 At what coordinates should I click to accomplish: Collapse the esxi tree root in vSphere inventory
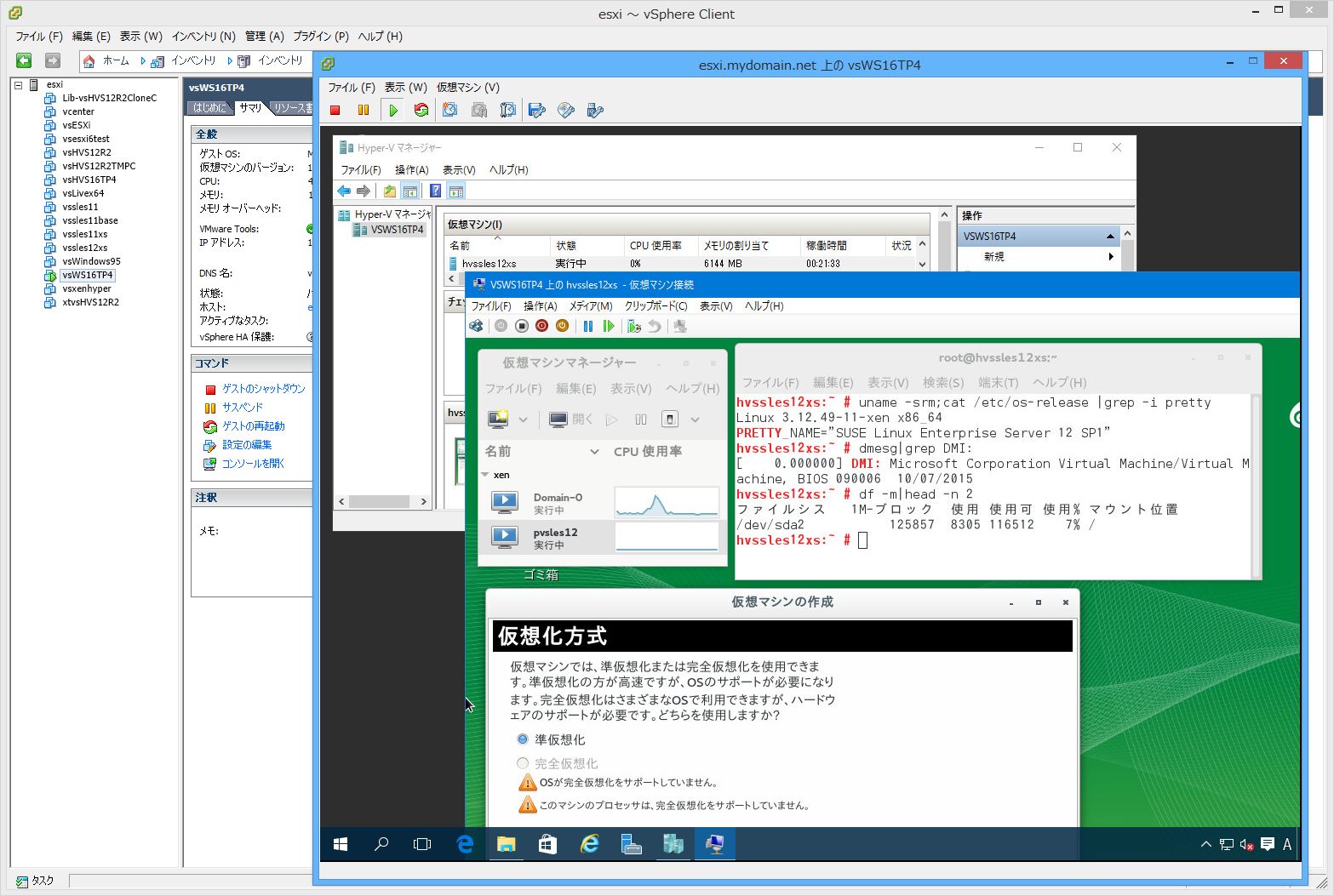tap(18, 84)
